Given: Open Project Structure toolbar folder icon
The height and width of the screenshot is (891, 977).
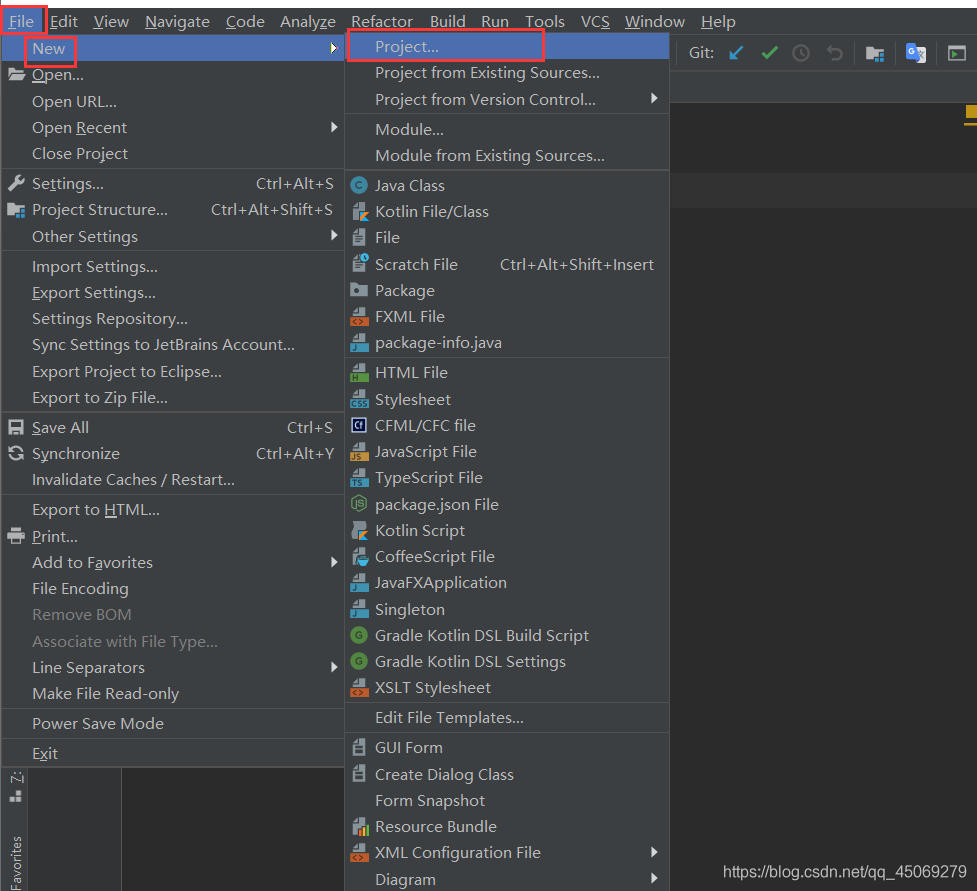Looking at the screenshot, I should tap(875, 53).
